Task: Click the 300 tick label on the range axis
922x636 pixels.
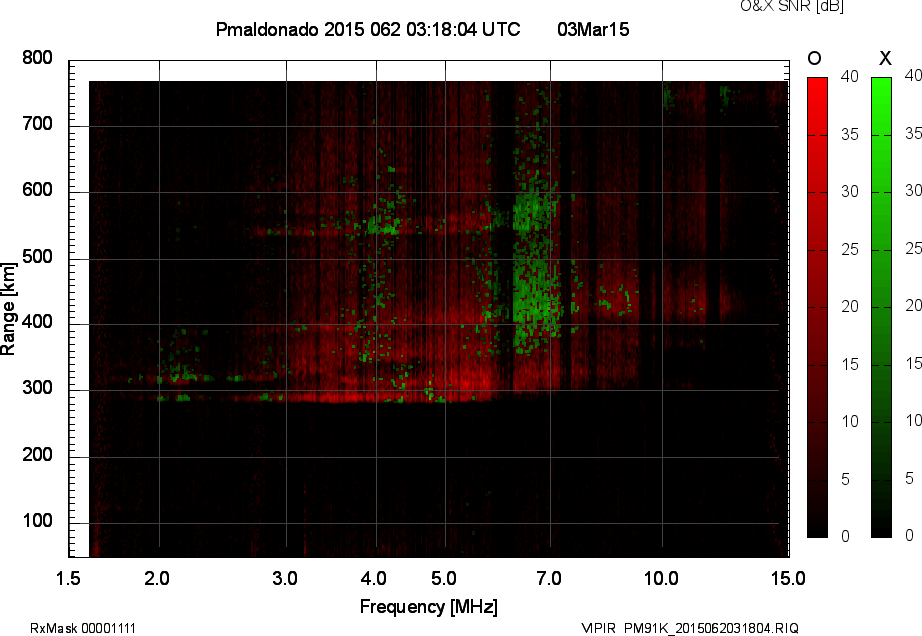Action: coord(37,388)
